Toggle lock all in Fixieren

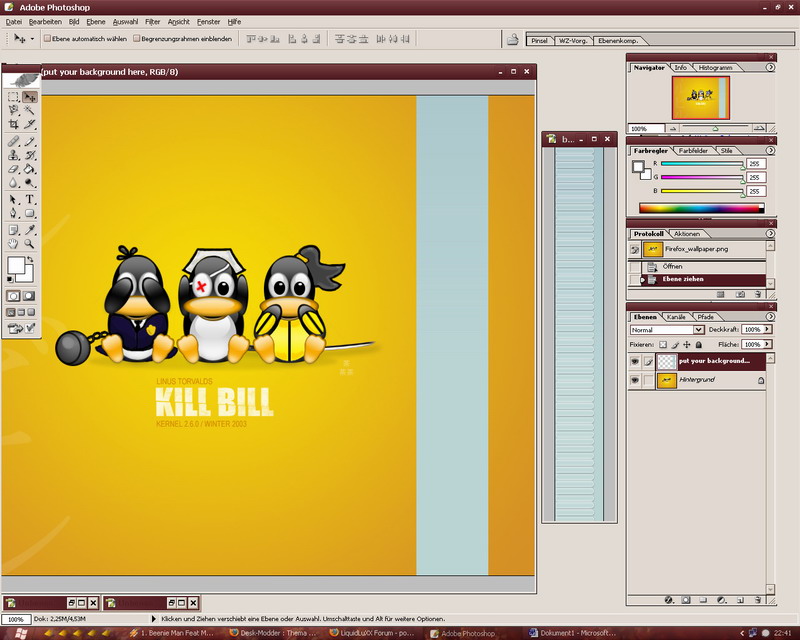pyautogui.click(x=699, y=344)
